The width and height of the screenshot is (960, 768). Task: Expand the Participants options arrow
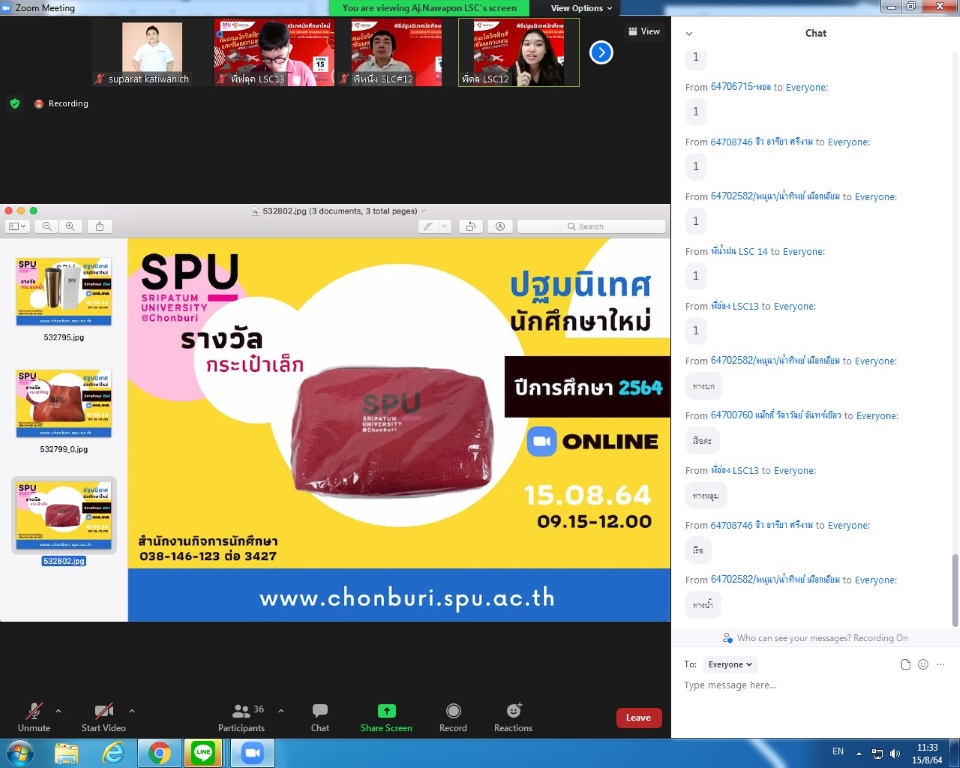pos(281,711)
